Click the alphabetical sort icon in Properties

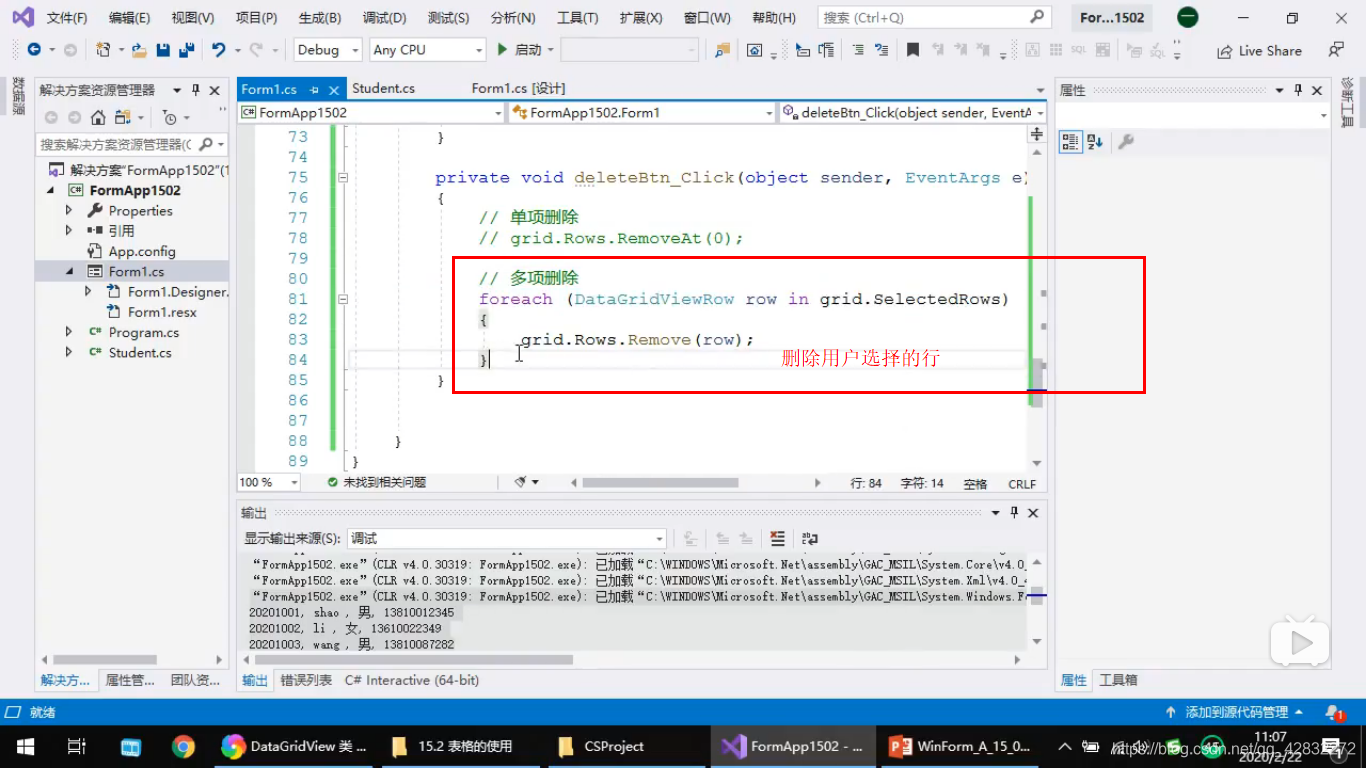(x=1094, y=142)
